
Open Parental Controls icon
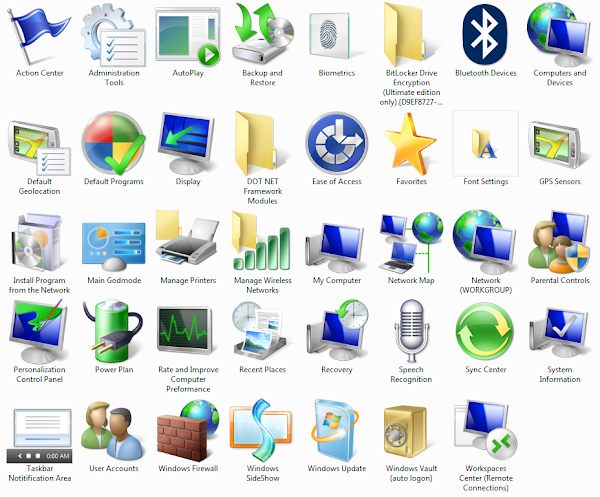pos(559,241)
